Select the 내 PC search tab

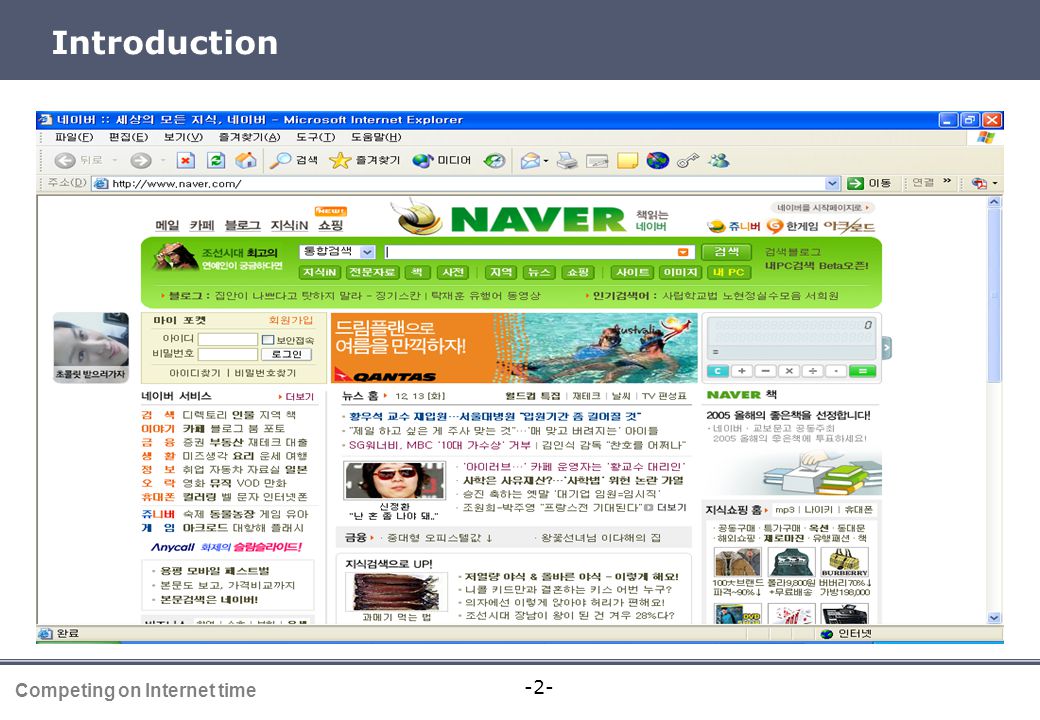tap(728, 272)
